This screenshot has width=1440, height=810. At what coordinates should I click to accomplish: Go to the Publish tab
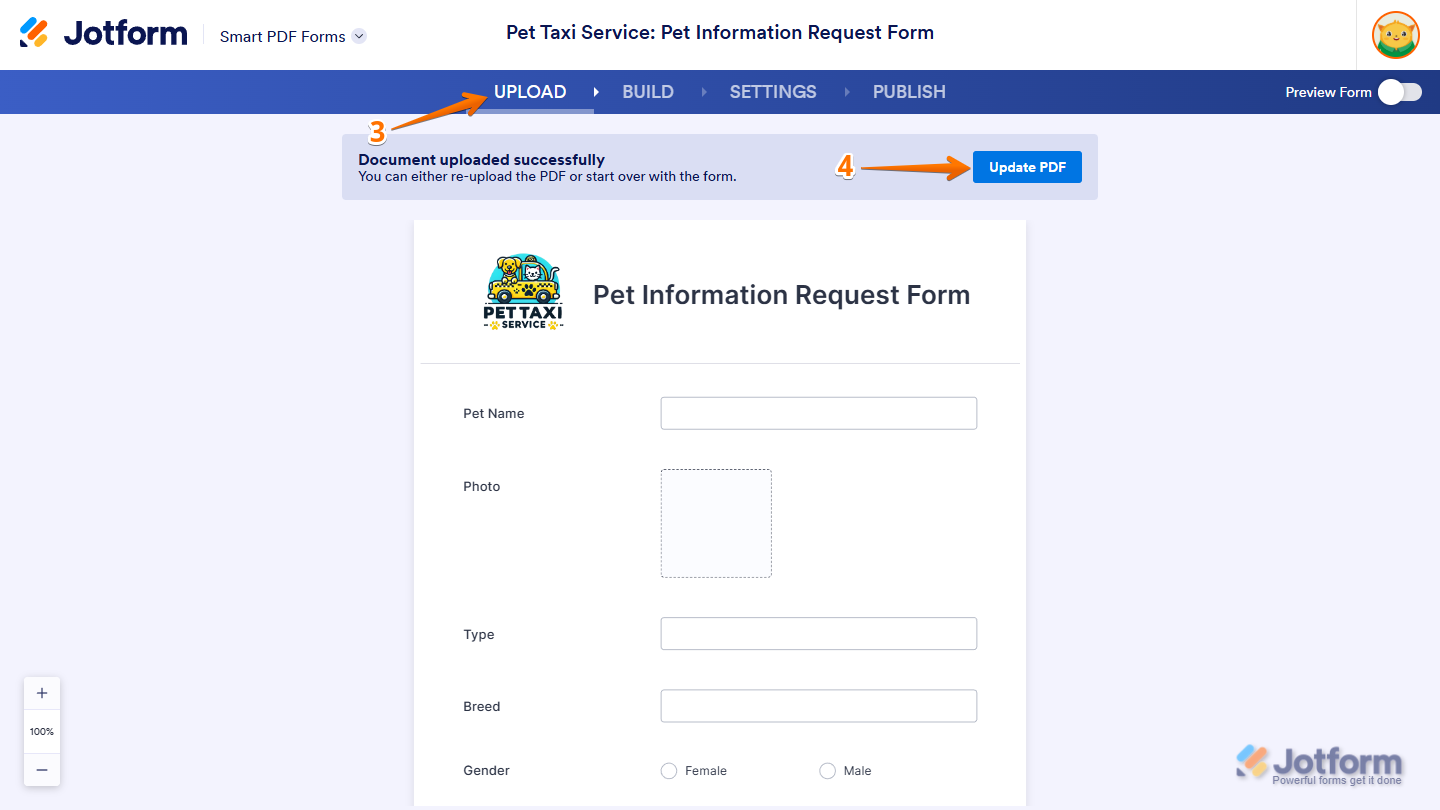pyautogui.click(x=909, y=92)
